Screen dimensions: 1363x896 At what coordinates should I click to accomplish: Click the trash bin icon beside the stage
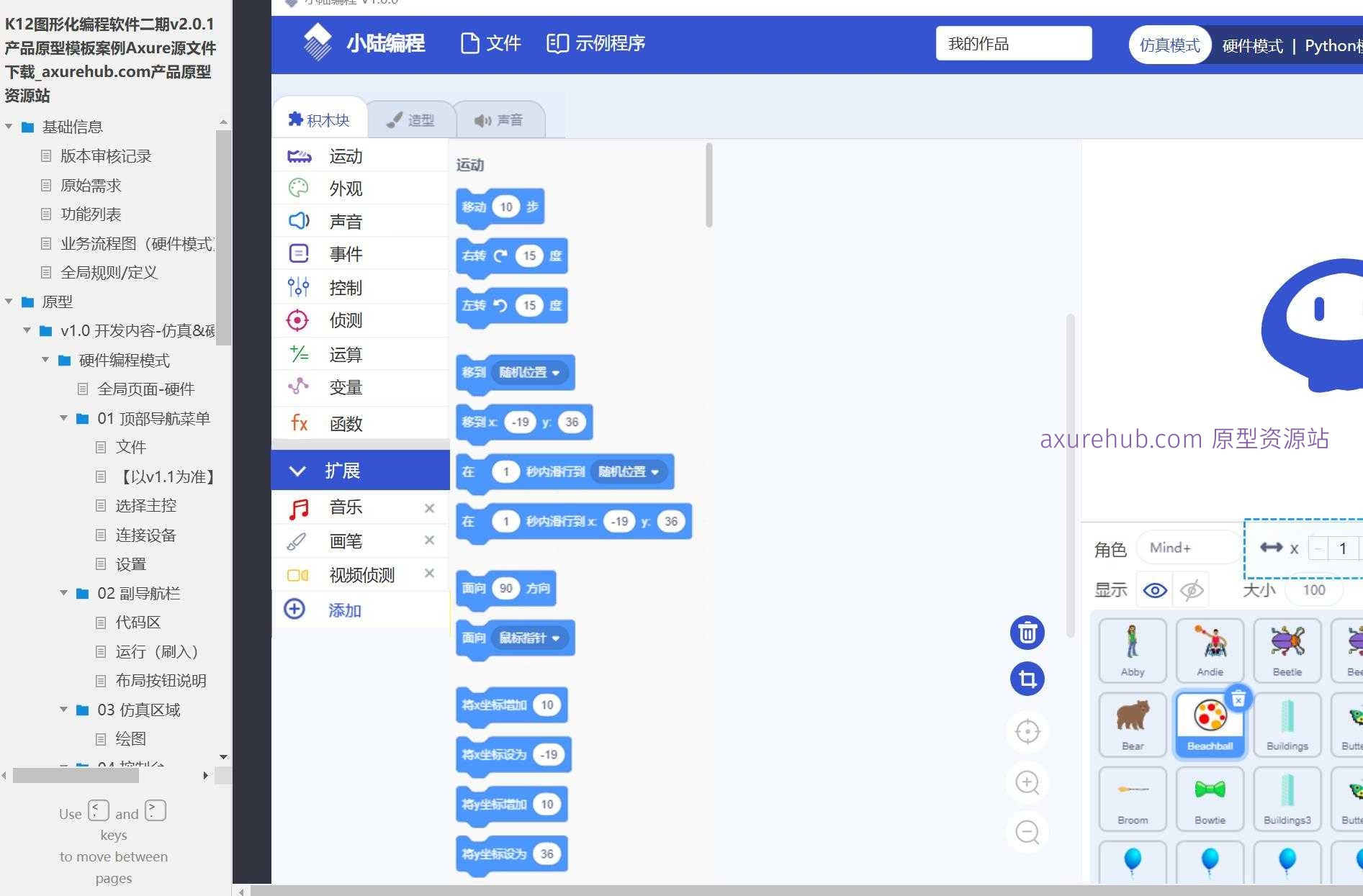1027,633
